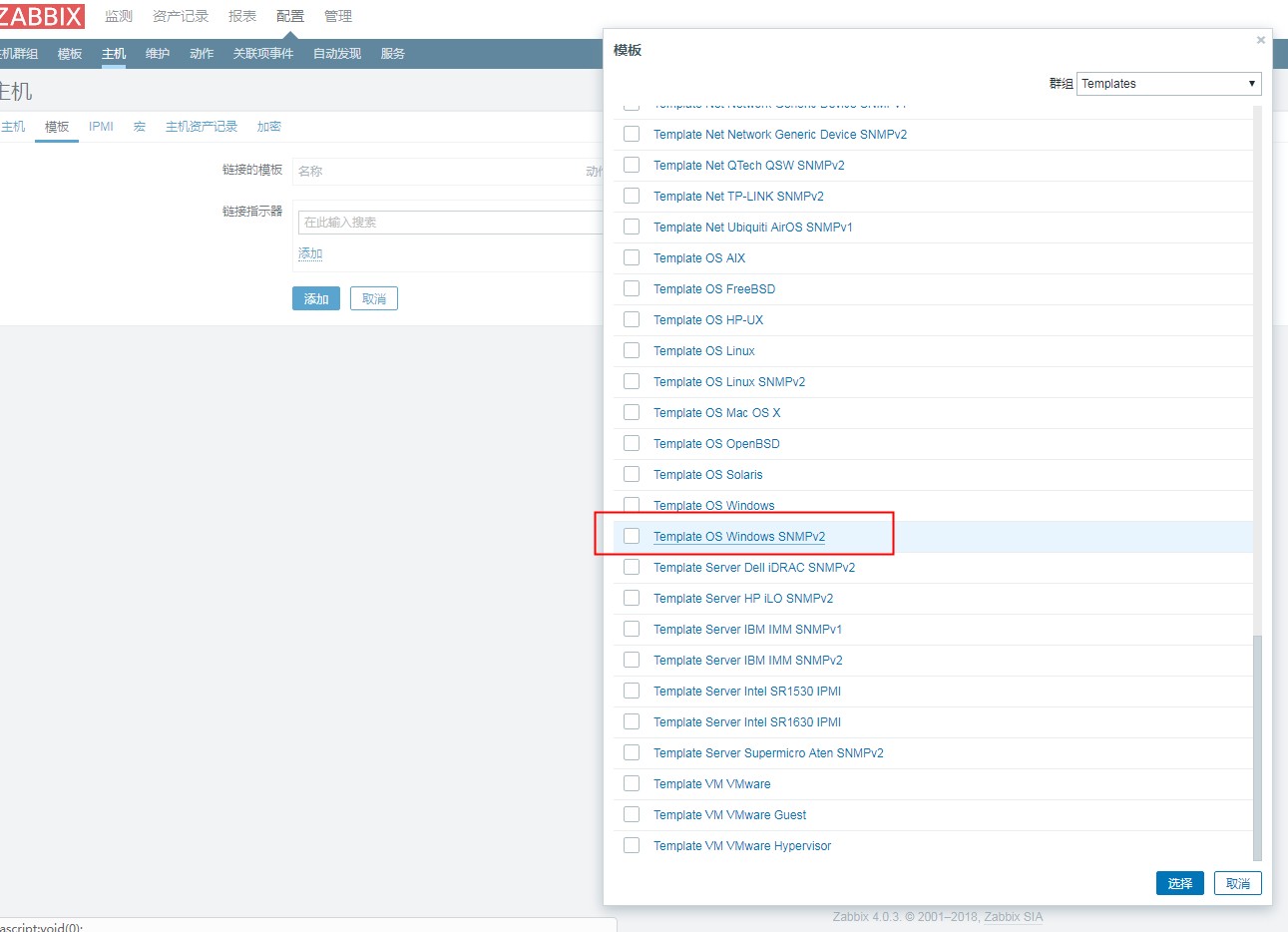Screen dimensions: 1288x932
Task: Tick the Template OS Linux SNMPv2 checkbox
Action: point(632,381)
